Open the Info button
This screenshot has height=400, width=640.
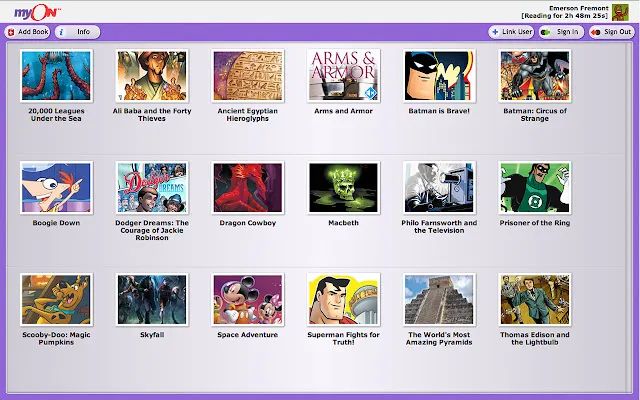click(78, 32)
